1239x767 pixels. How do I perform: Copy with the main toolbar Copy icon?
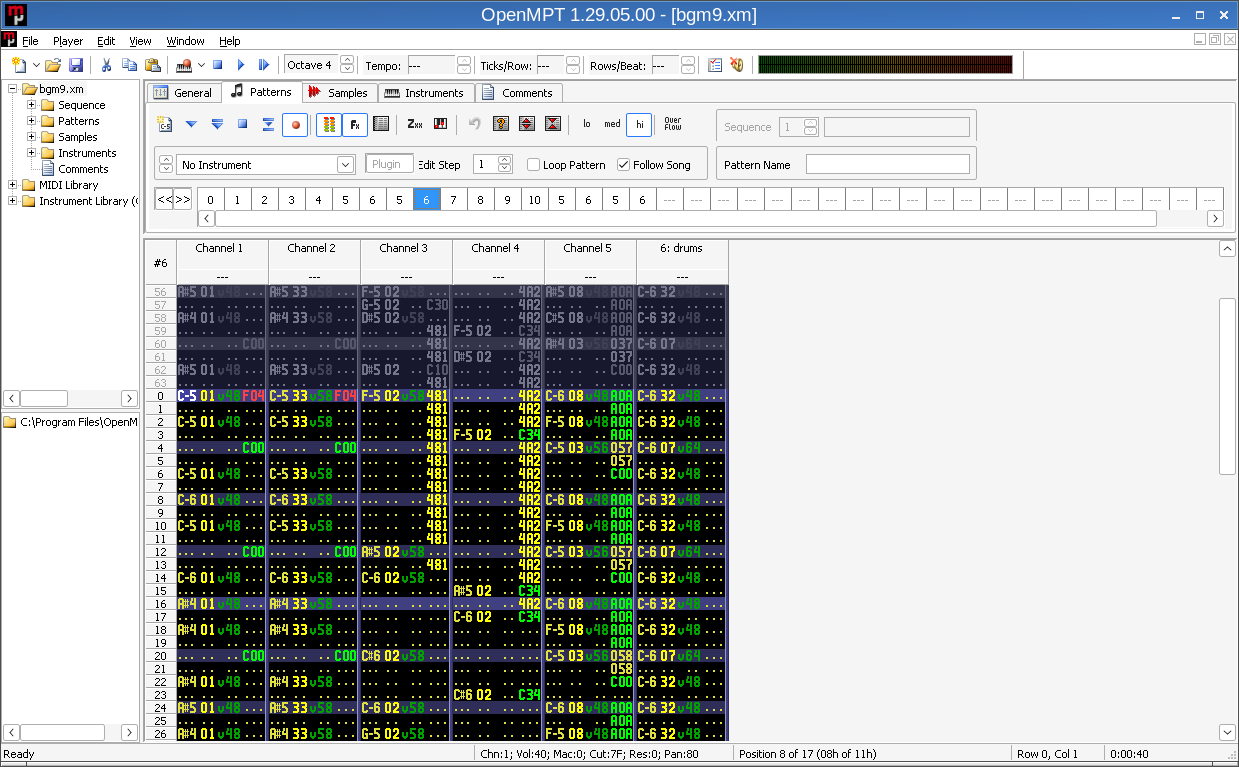pos(129,65)
